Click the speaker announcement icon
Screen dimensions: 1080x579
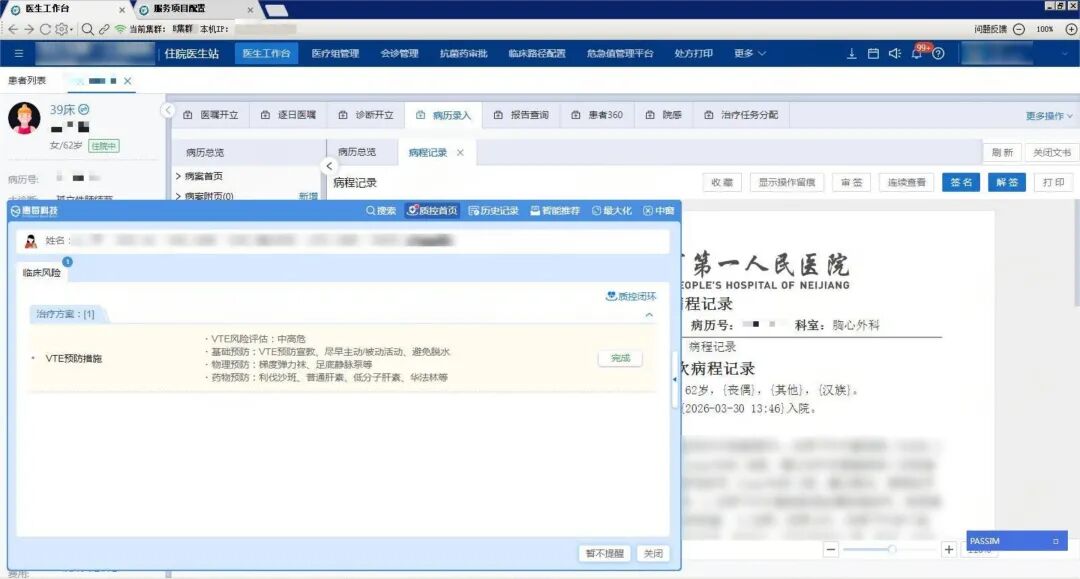coord(895,54)
